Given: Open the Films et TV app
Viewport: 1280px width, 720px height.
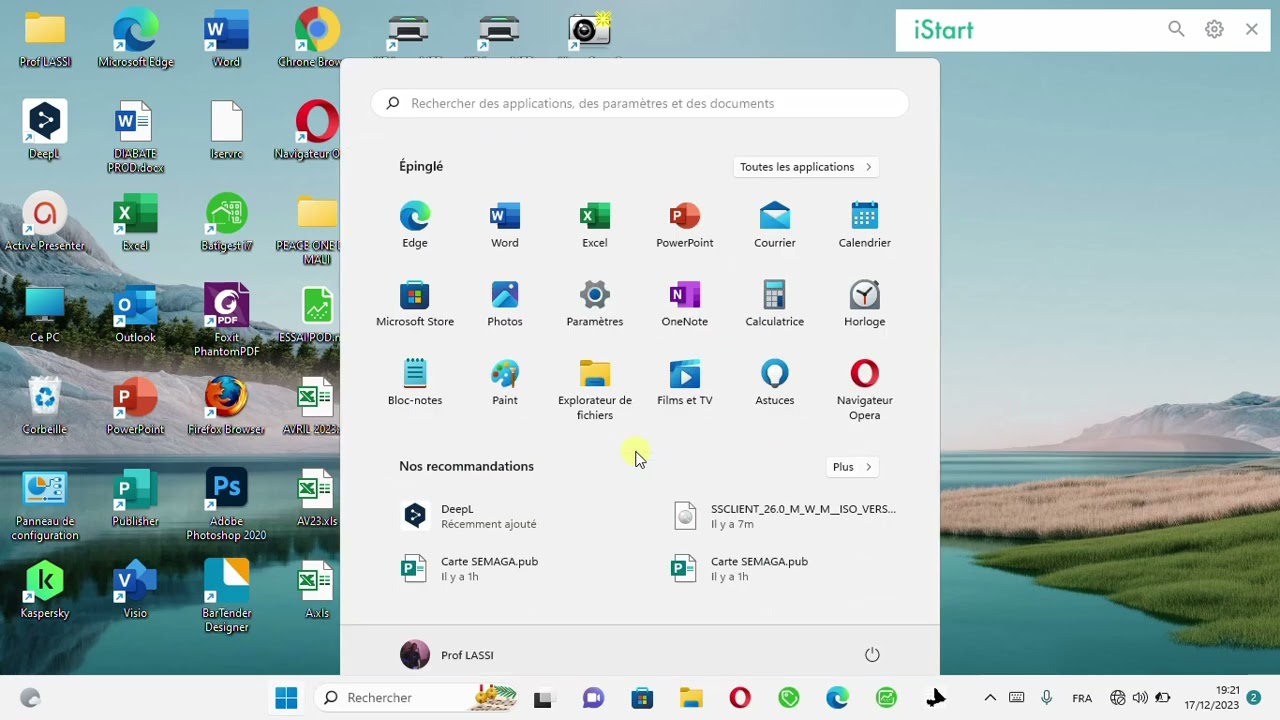Looking at the screenshot, I should [684, 383].
